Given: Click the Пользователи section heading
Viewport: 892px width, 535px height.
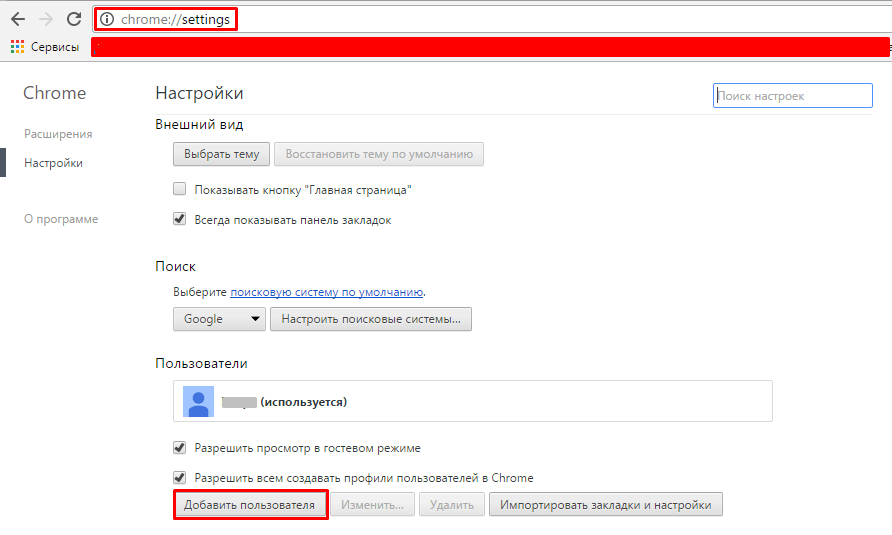Looking at the screenshot, I should click(x=201, y=363).
